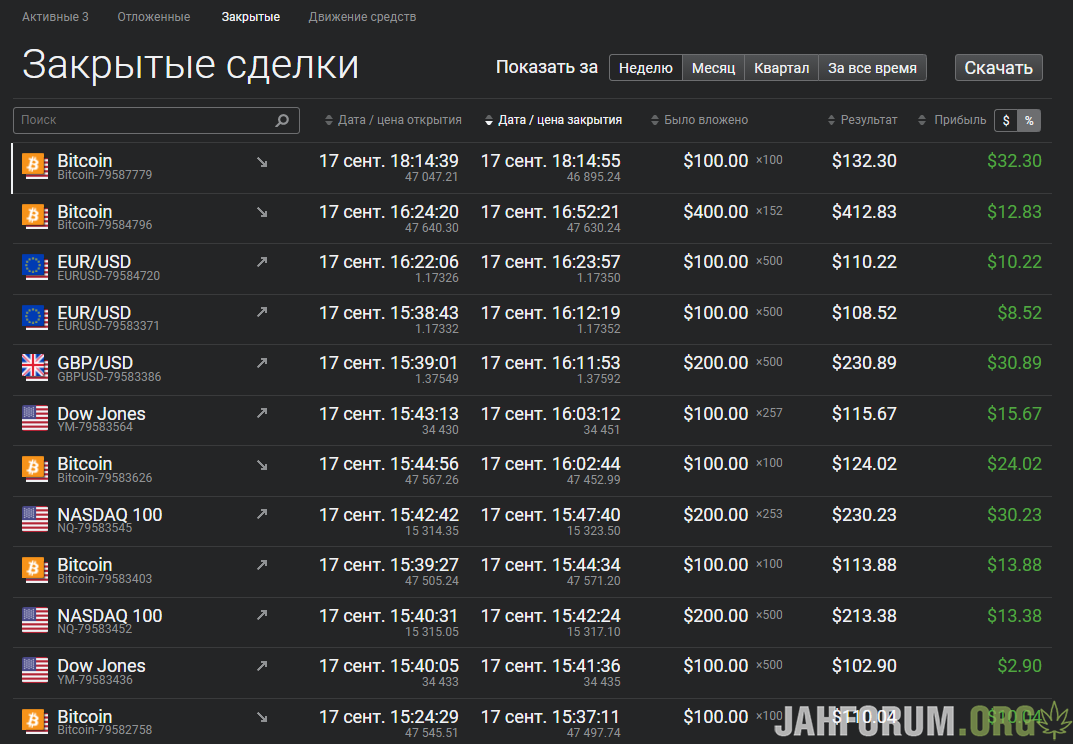Click Bitcoin icon of deal Bitcoin-79587779
The width and height of the screenshot is (1073, 744).
point(34,166)
